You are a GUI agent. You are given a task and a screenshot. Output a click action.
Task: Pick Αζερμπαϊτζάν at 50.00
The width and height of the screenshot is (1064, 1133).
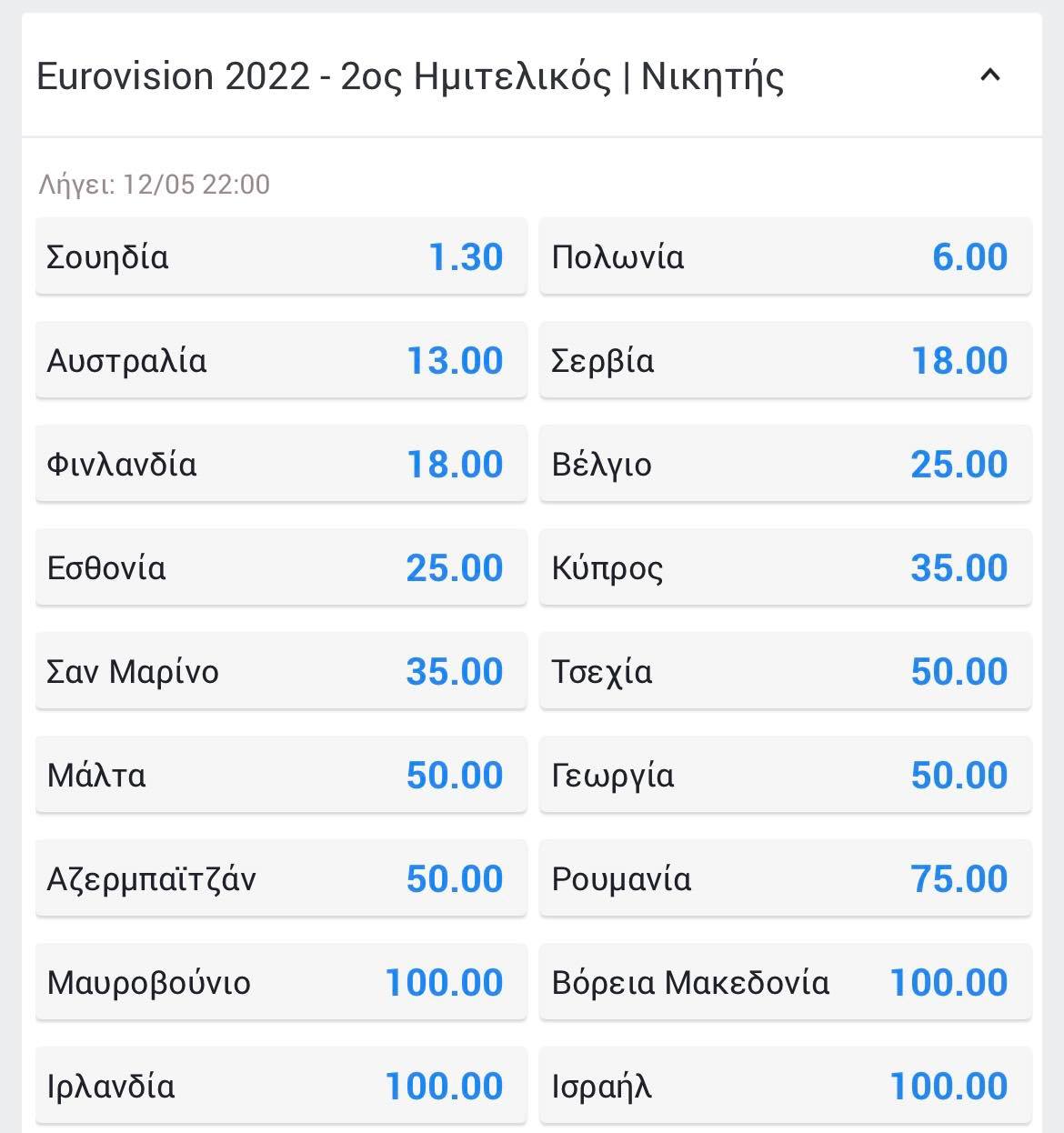281,878
